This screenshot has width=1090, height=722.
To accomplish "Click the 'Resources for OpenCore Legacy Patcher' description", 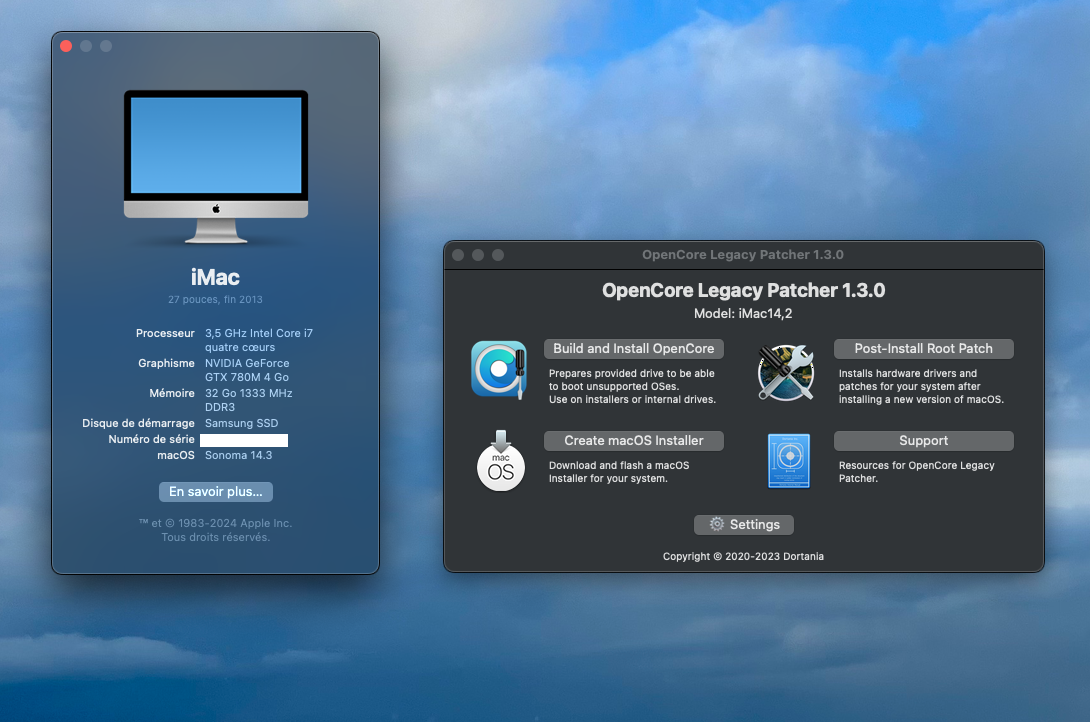I will point(916,472).
